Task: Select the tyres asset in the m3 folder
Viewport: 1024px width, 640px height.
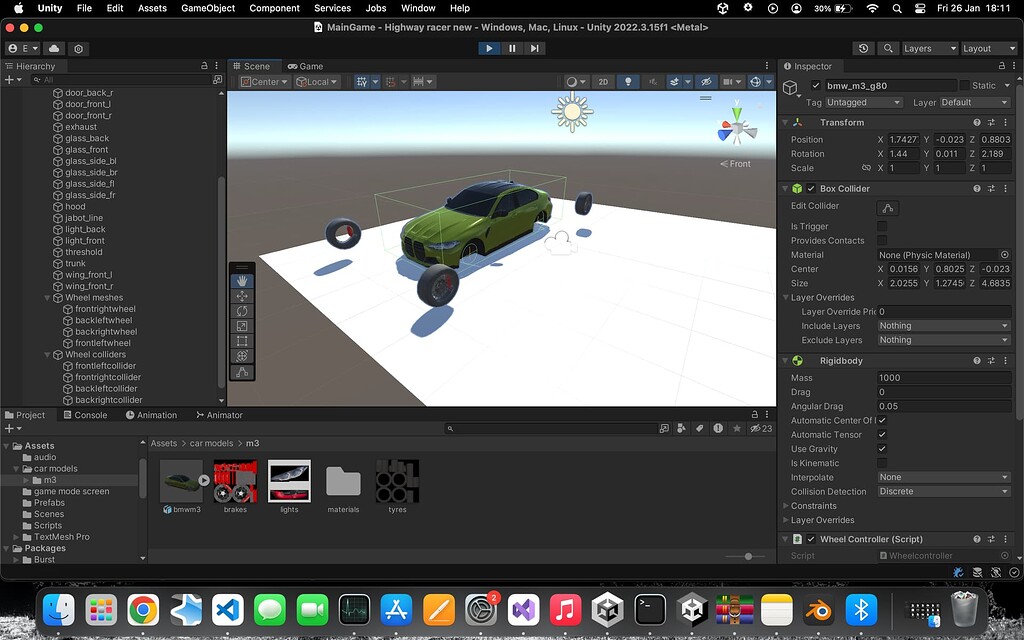Action: [396, 483]
